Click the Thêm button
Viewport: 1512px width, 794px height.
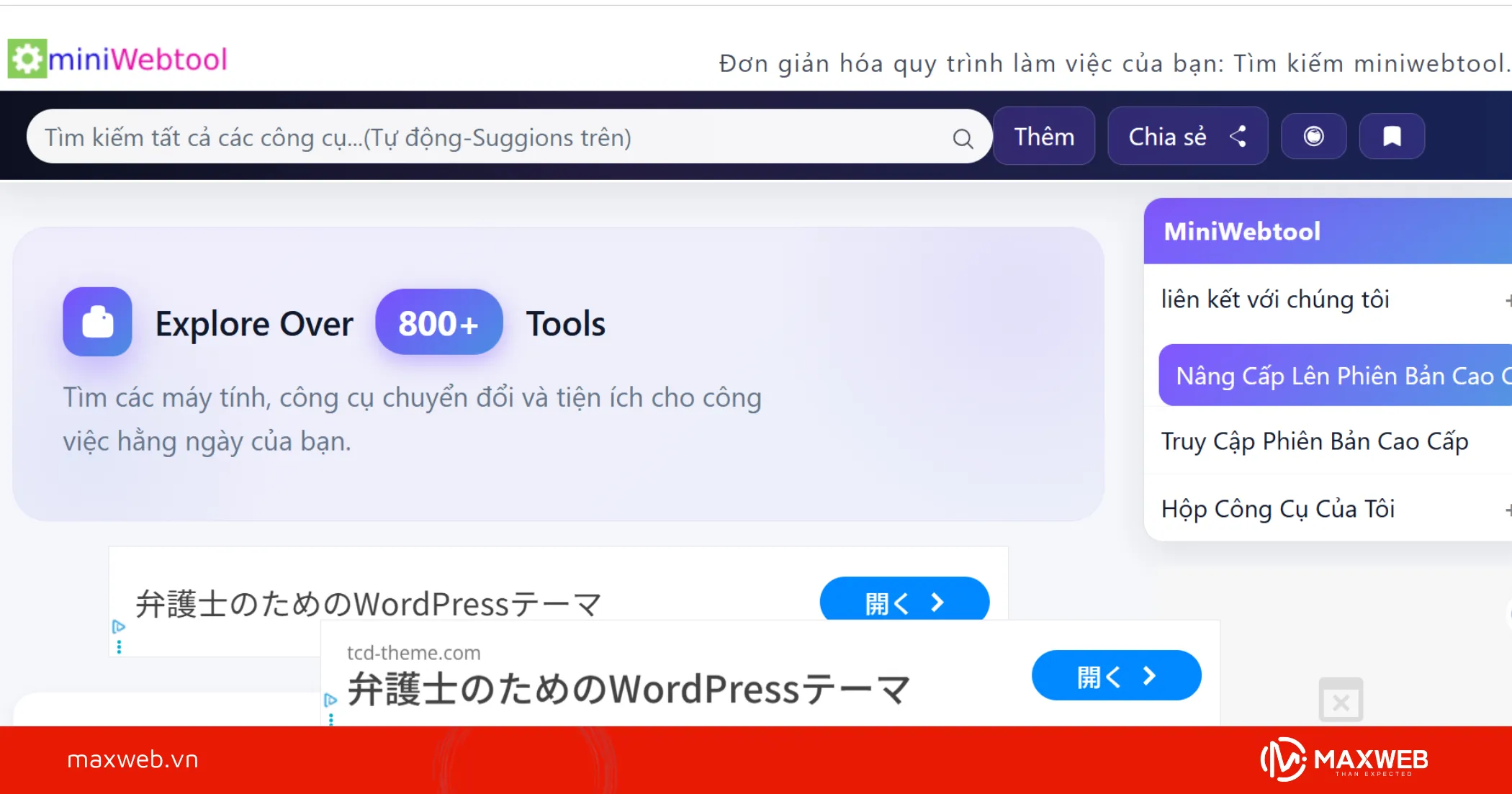click(1044, 135)
